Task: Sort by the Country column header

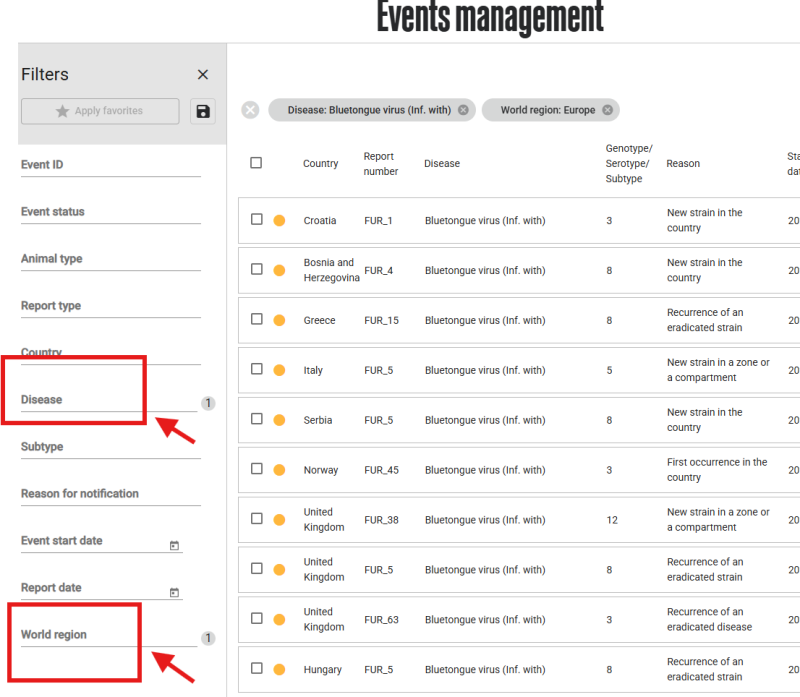Action: point(320,164)
